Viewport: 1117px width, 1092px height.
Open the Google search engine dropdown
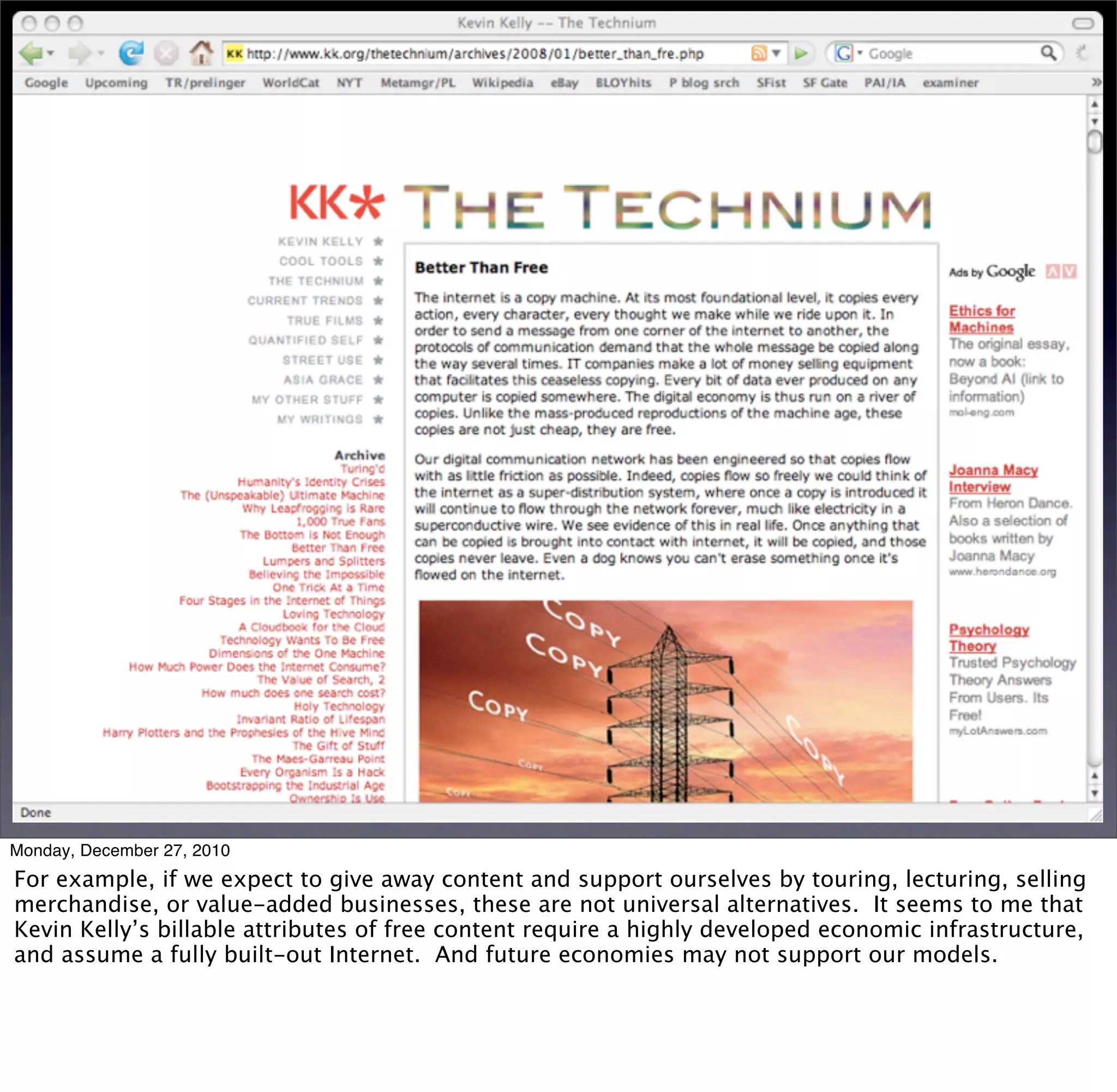[860, 53]
